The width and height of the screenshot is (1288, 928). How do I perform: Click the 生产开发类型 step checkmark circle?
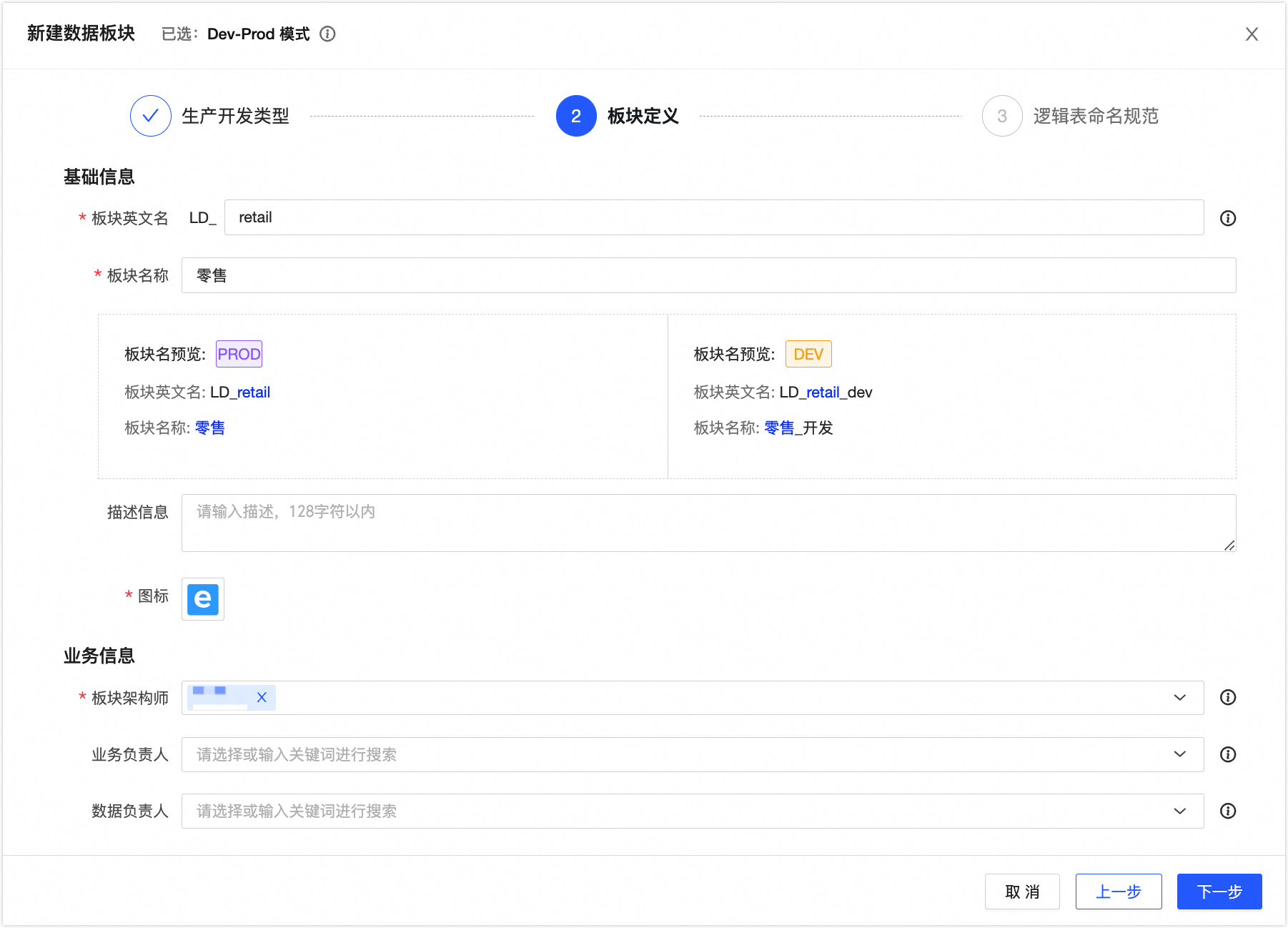point(150,116)
